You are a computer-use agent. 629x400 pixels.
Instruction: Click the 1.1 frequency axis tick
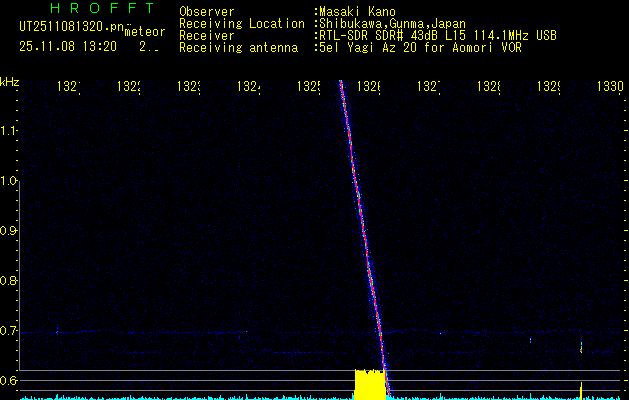9,131
